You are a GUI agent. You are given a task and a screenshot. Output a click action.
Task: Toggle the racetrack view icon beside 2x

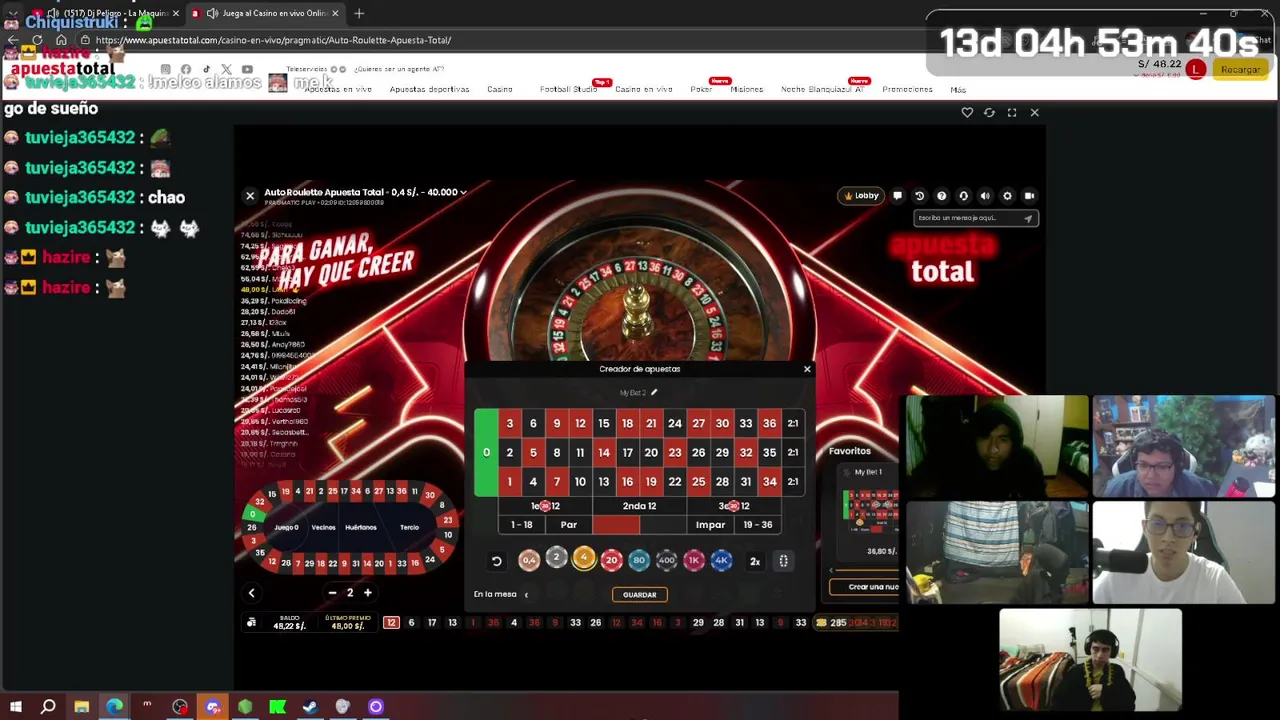pyautogui.click(x=784, y=561)
